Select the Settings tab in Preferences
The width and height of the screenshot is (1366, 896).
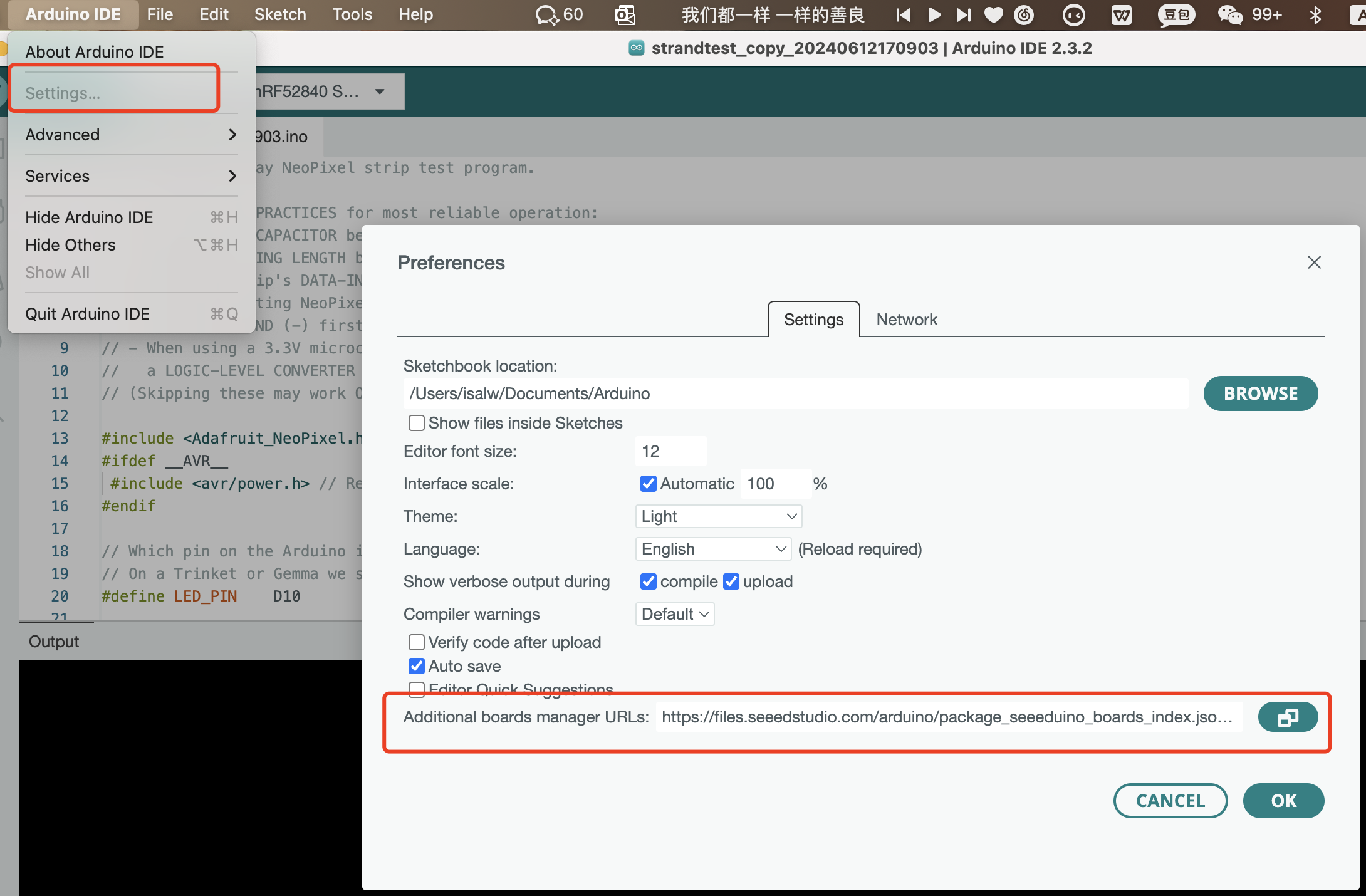[814, 318]
